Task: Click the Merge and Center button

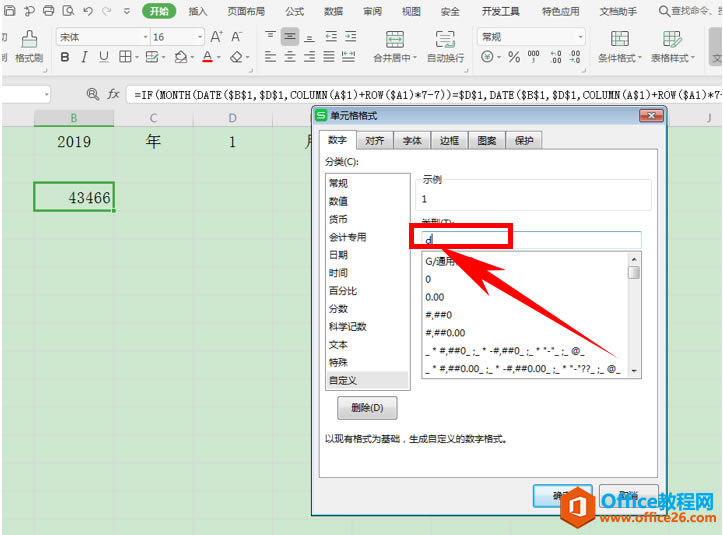Action: tap(395, 46)
